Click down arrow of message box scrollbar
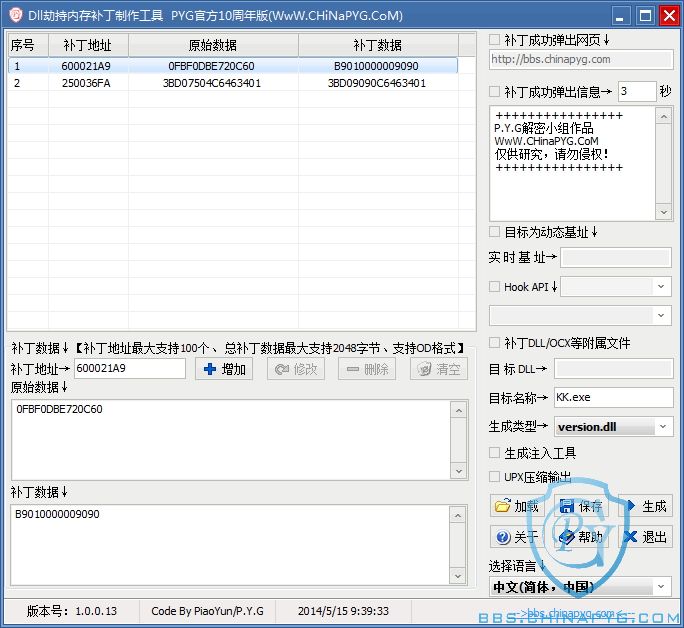 pyautogui.click(x=663, y=212)
